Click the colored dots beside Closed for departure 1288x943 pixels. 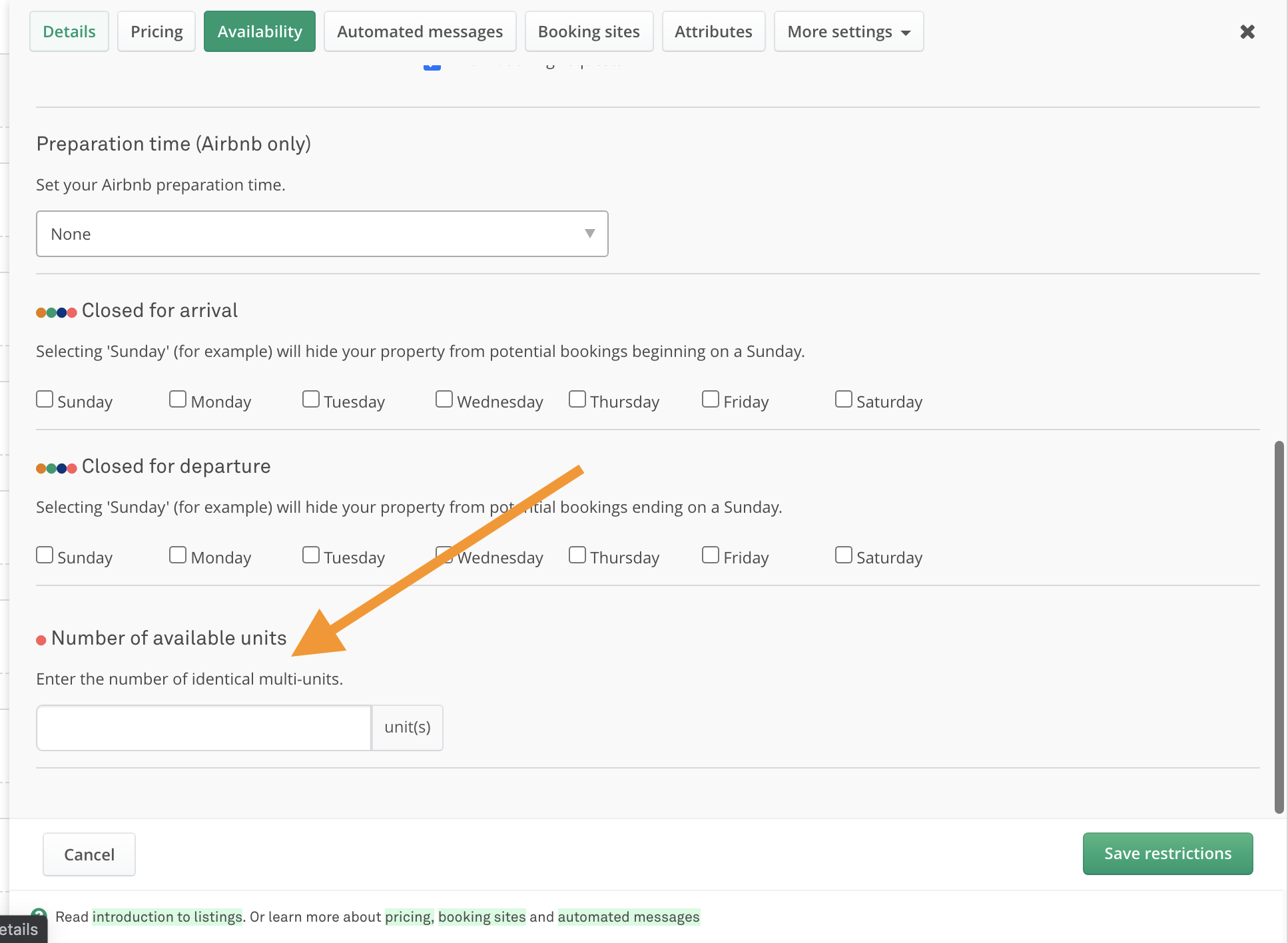coord(57,468)
